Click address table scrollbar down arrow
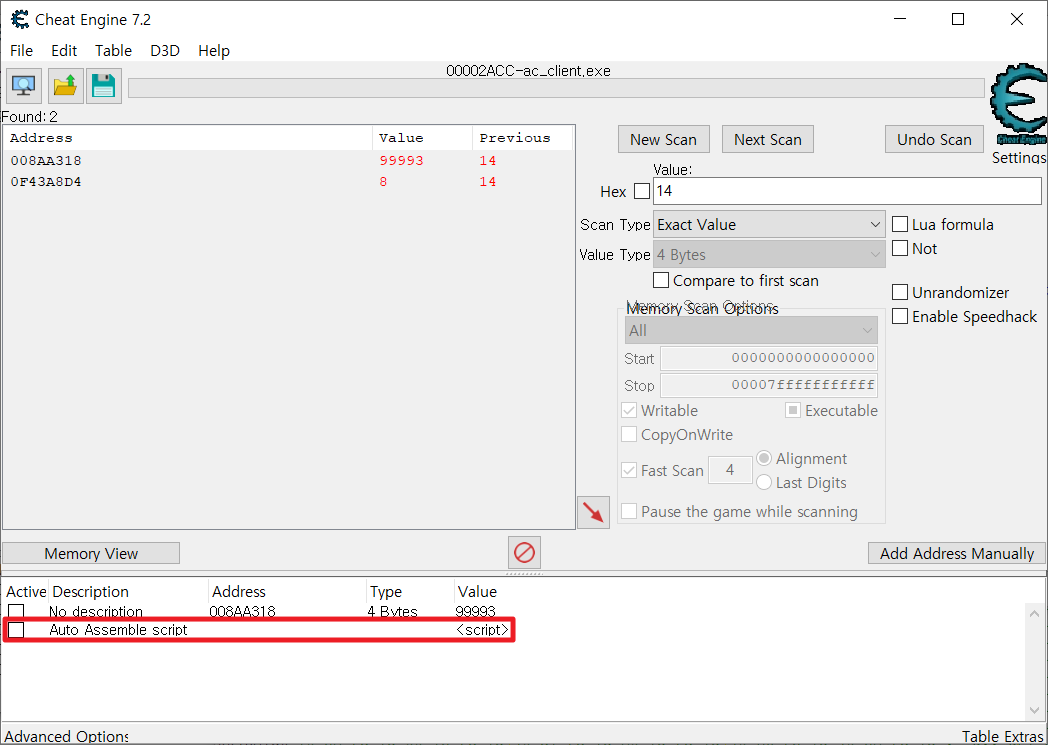This screenshot has width=1048, height=745. pos(1035,711)
